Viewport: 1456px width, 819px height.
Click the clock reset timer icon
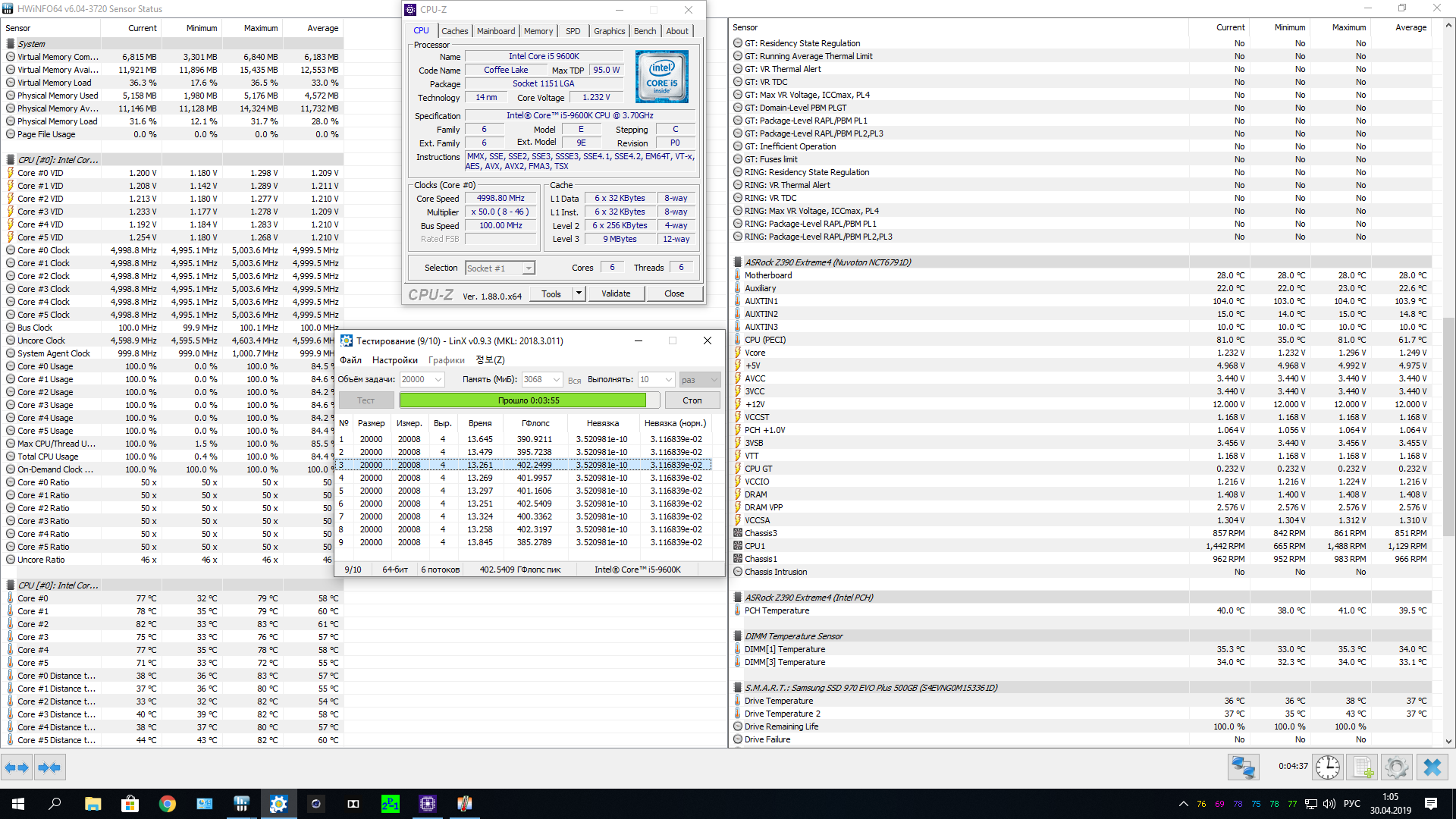pos(1327,767)
